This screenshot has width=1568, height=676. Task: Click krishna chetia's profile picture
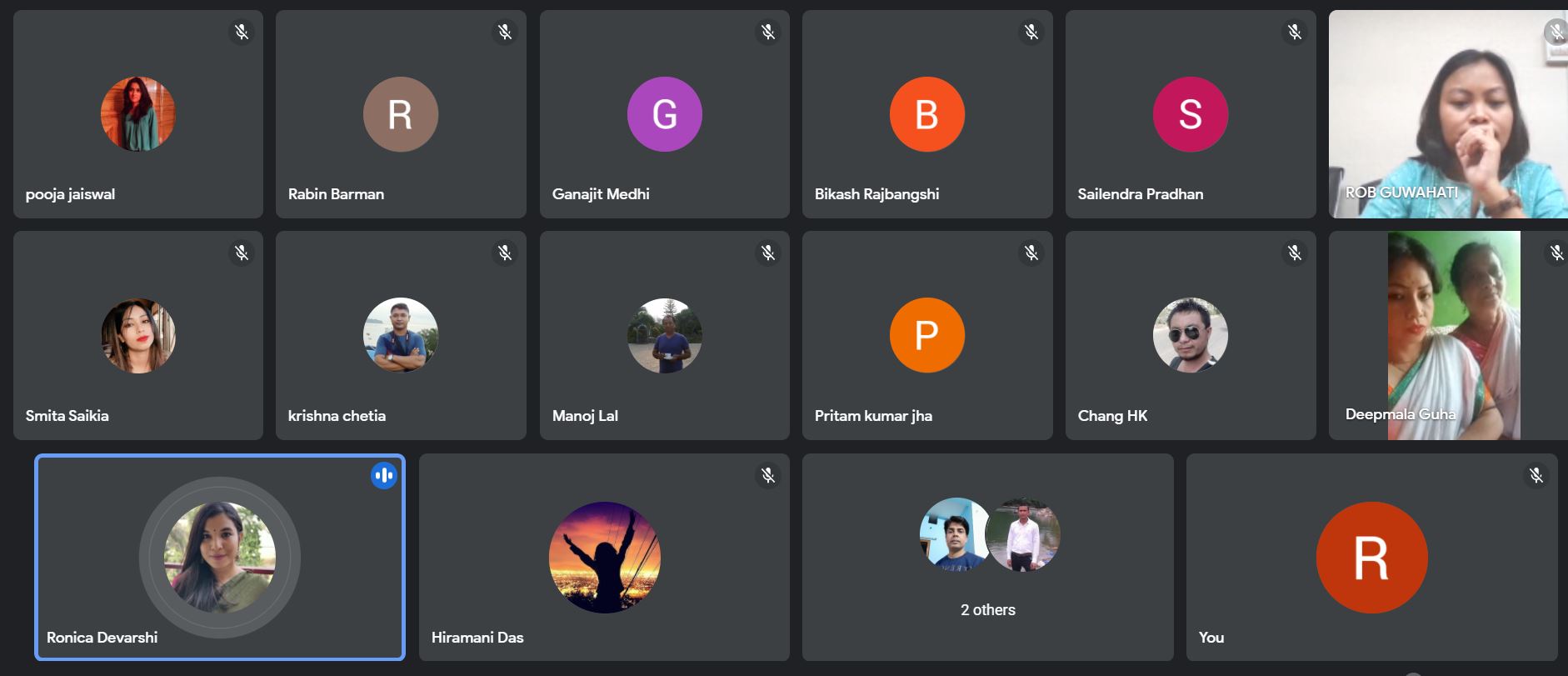point(401,335)
